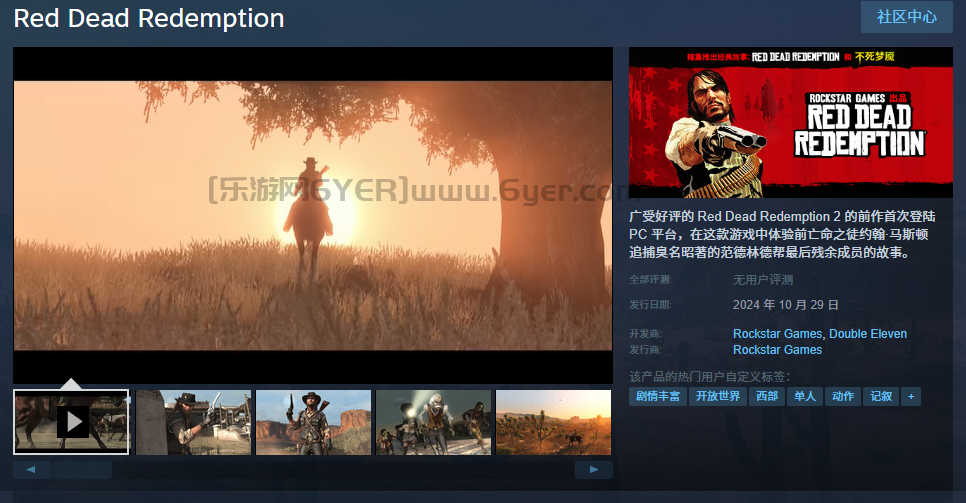Select the 西部 tag
Viewport: 966px width, 503px height.
tap(767, 396)
